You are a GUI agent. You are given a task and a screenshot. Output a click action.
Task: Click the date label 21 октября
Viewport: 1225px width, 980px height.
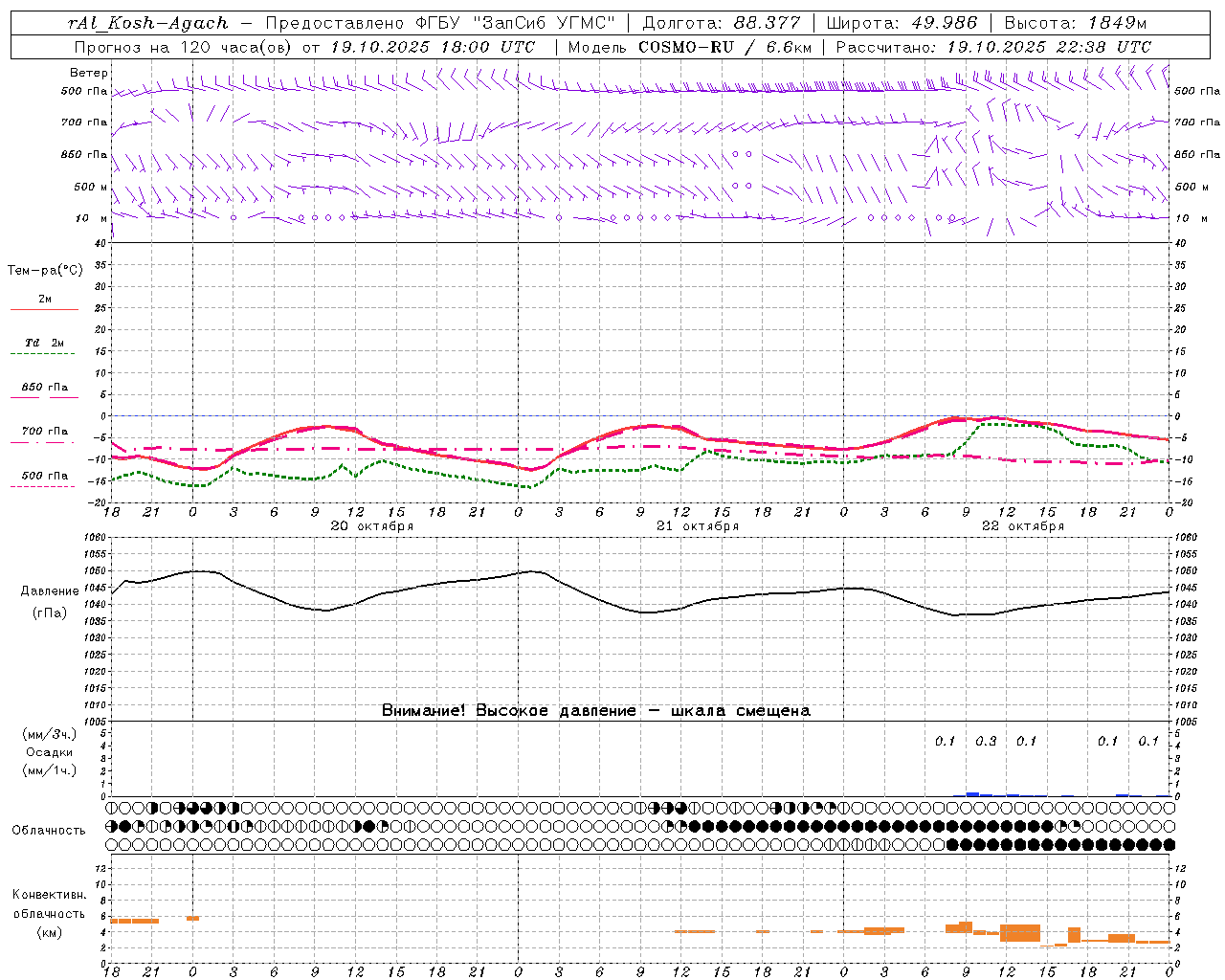coord(697,526)
